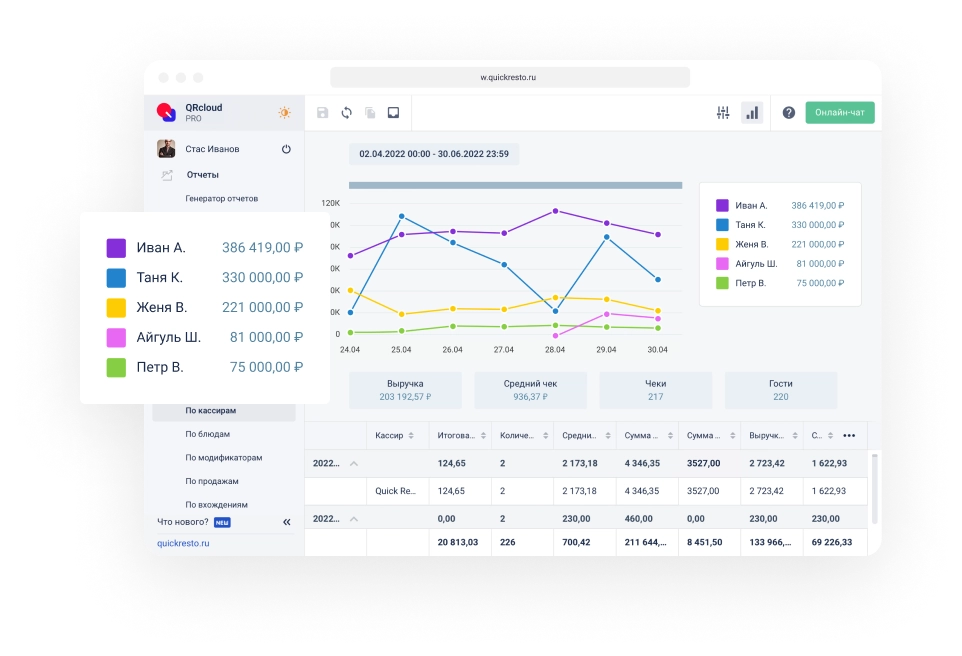Screen dimensions: 962x656
Task: Select По блюдам report in sidebar
Action: (x=207, y=434)
